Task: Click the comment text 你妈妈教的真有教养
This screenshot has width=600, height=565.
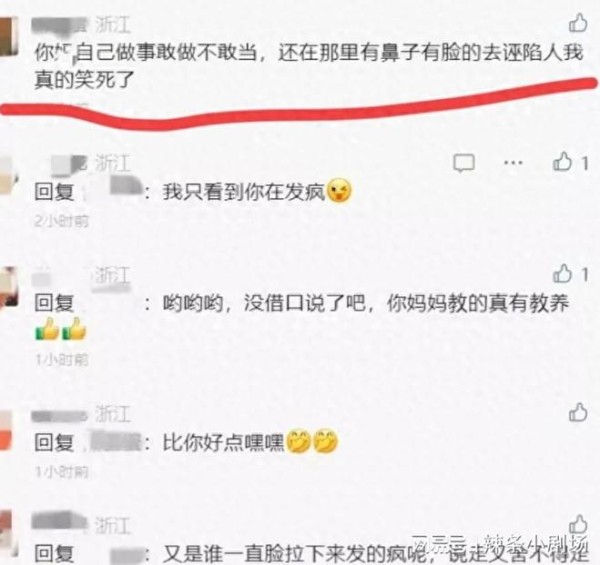Action: [x=478, y=303]
